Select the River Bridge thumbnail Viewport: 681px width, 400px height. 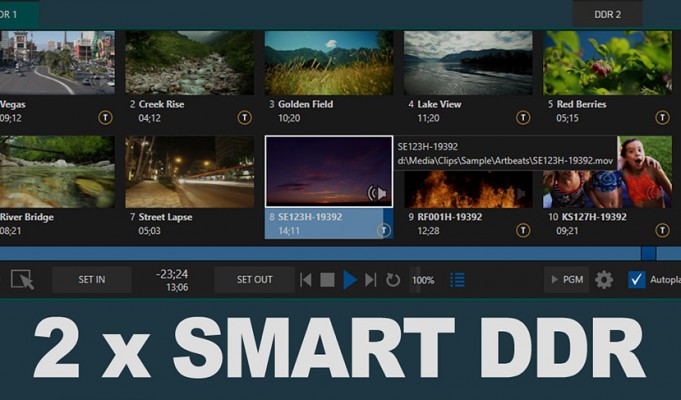pos(57,172)
